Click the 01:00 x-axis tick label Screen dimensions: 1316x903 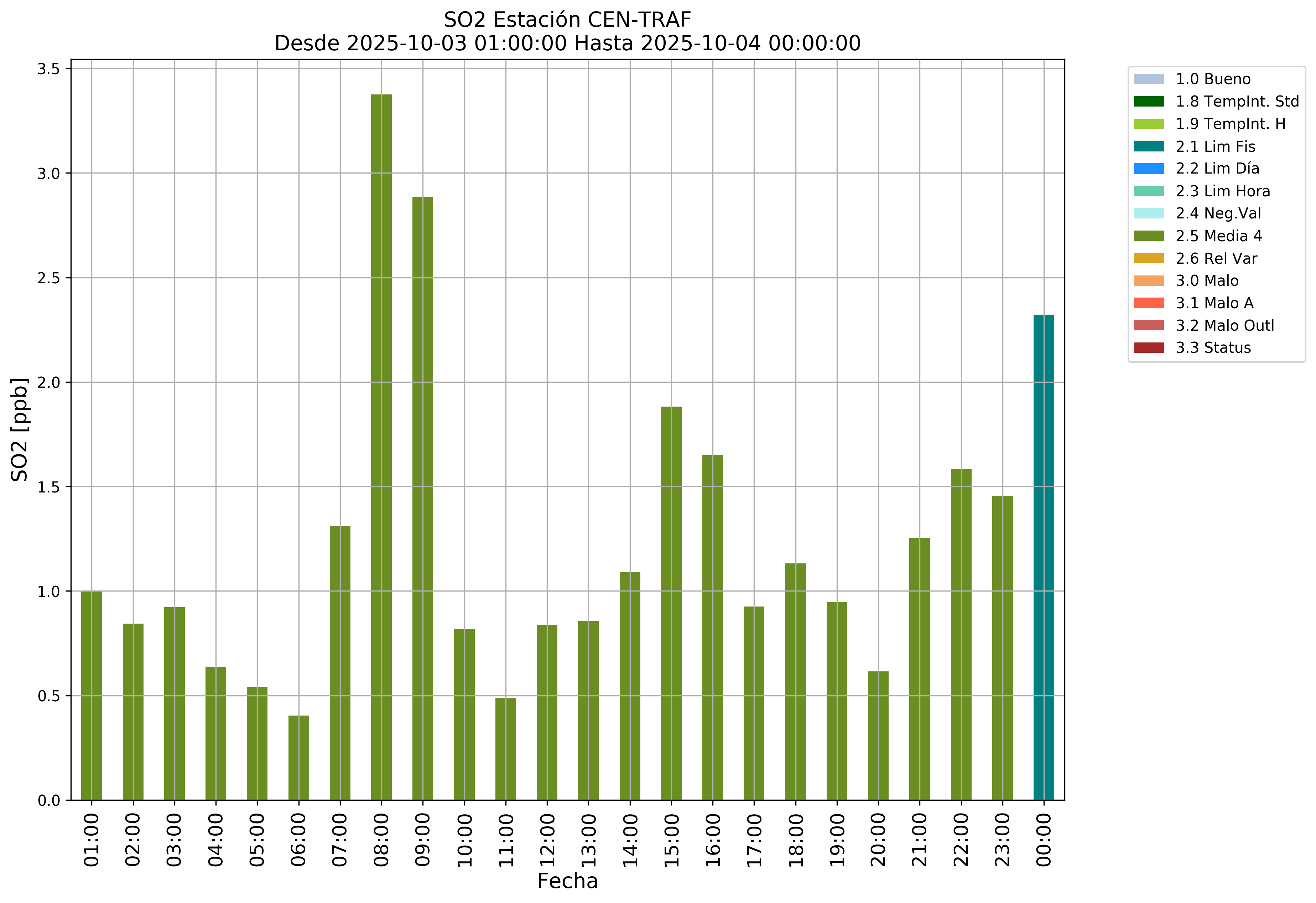92,840
